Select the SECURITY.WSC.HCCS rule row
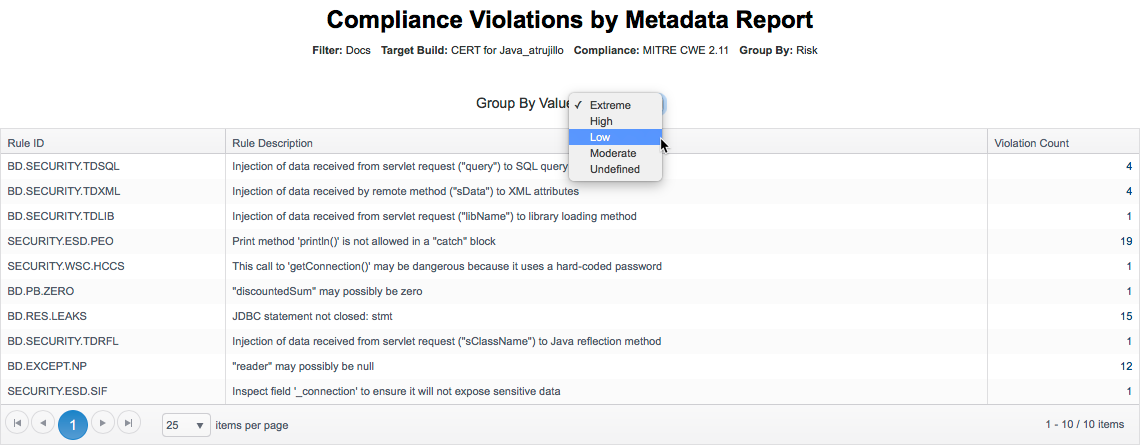 (570, 266)
